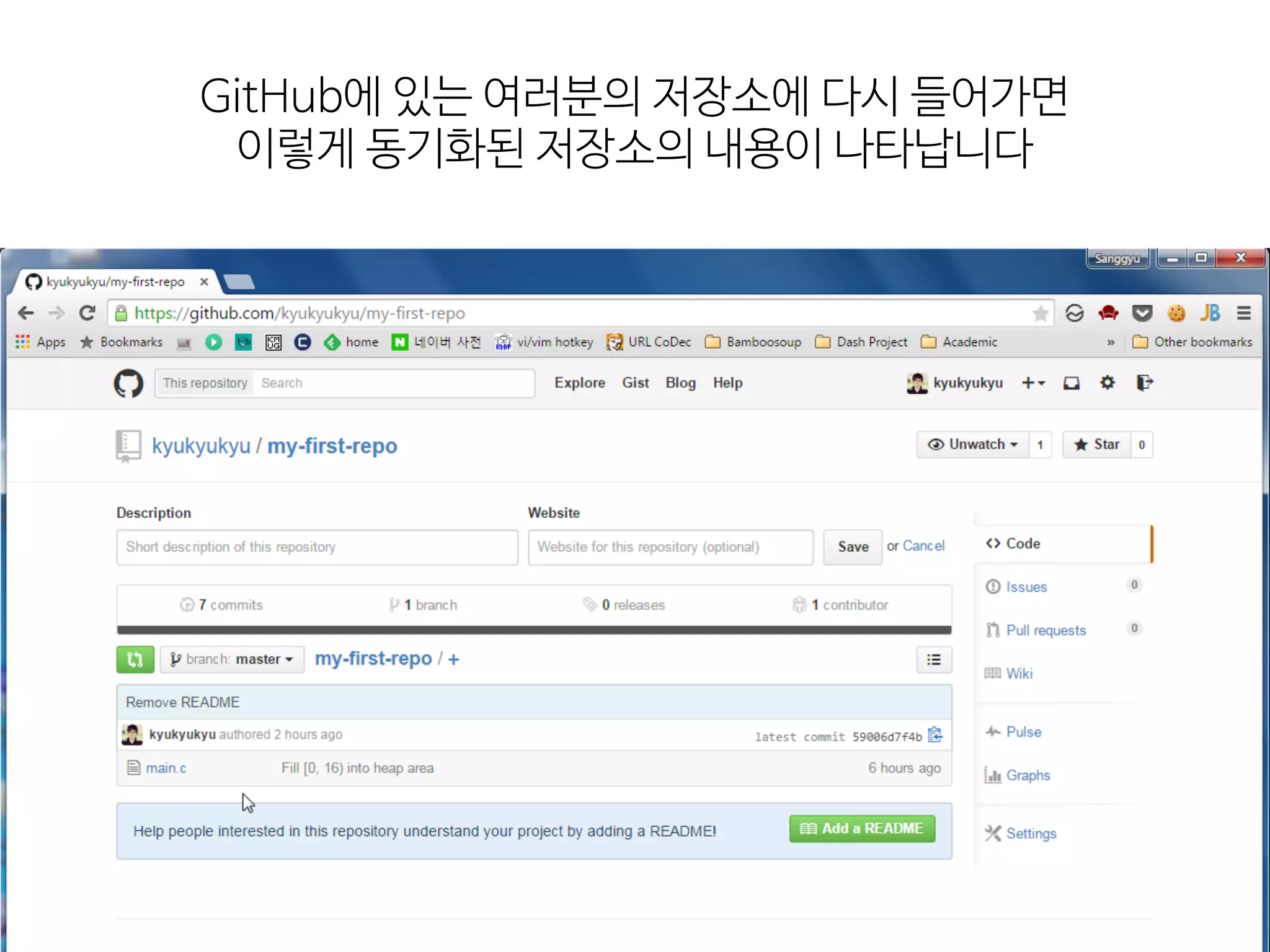The width and height of the screenshot is (1270, 952).
Task: Add new file with plus icon
Action: [x=454, y=659]
